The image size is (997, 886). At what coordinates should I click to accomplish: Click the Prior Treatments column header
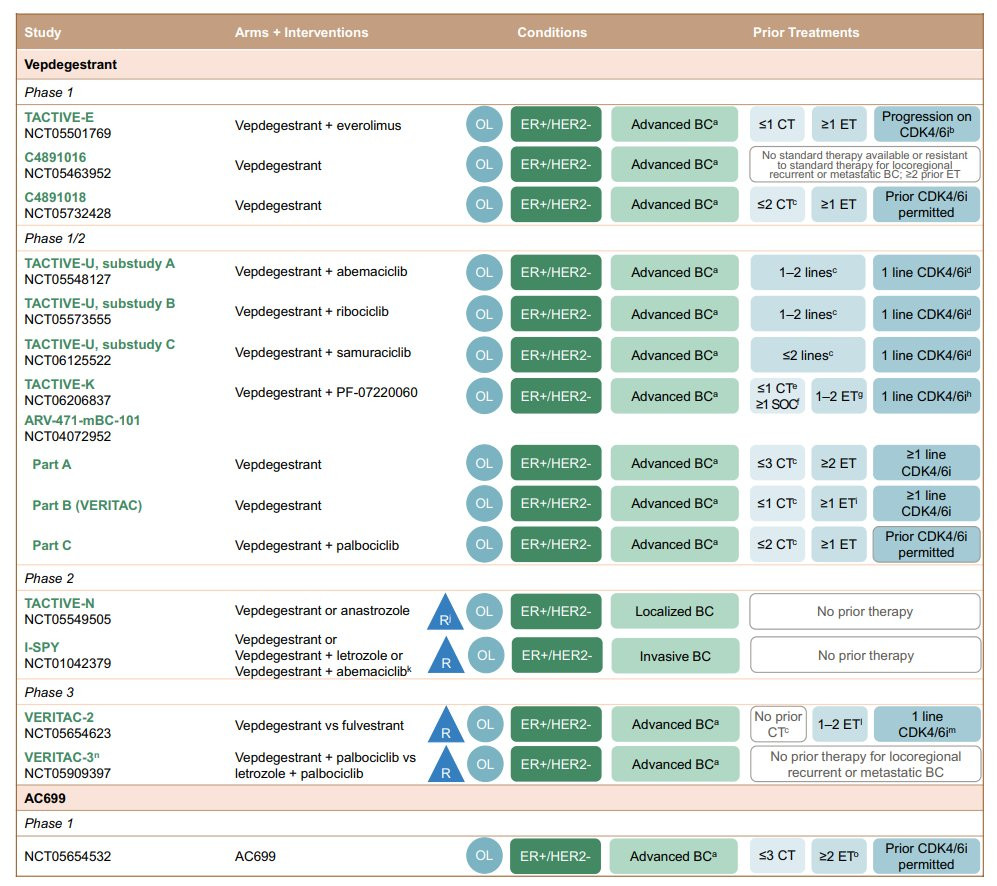coord(806,32)
